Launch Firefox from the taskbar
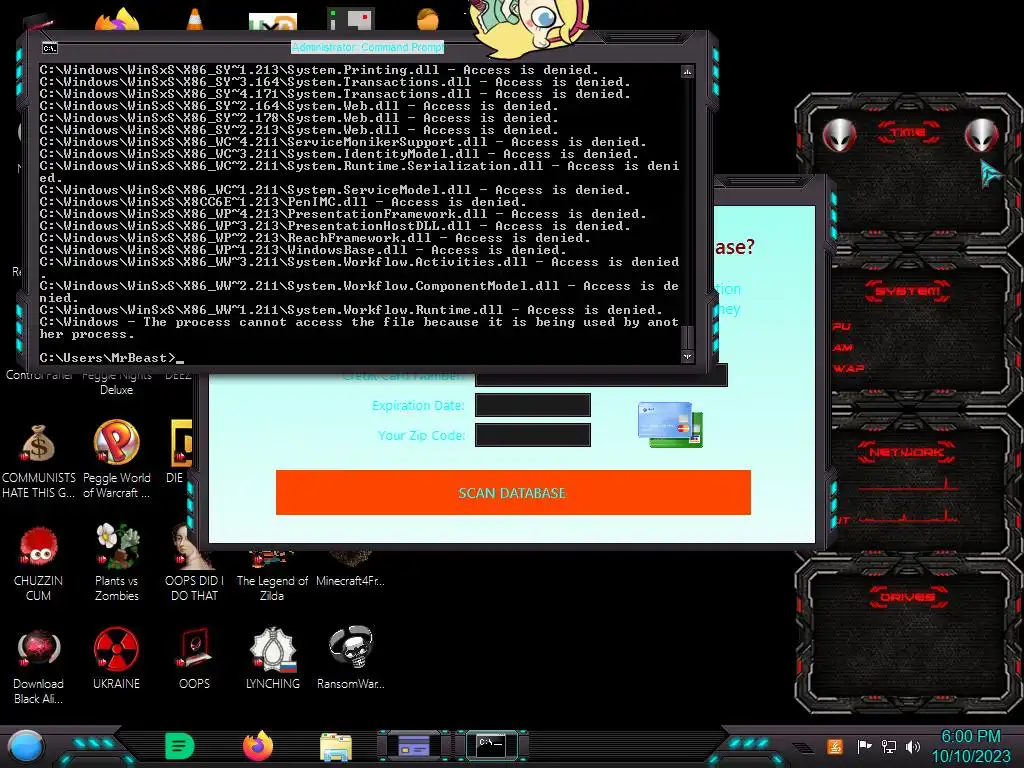 258,746
